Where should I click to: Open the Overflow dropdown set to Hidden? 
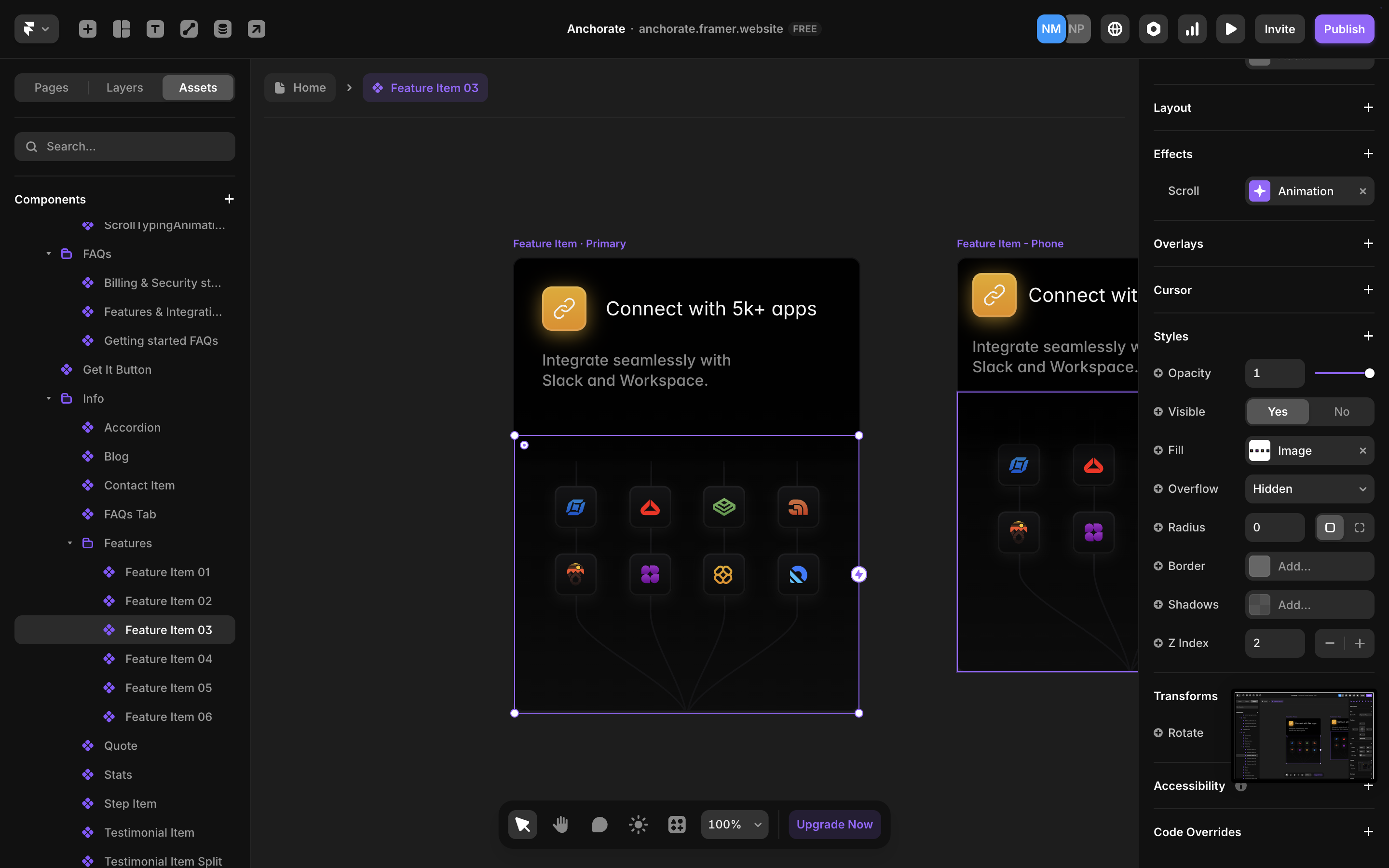tap(1309, 488)
